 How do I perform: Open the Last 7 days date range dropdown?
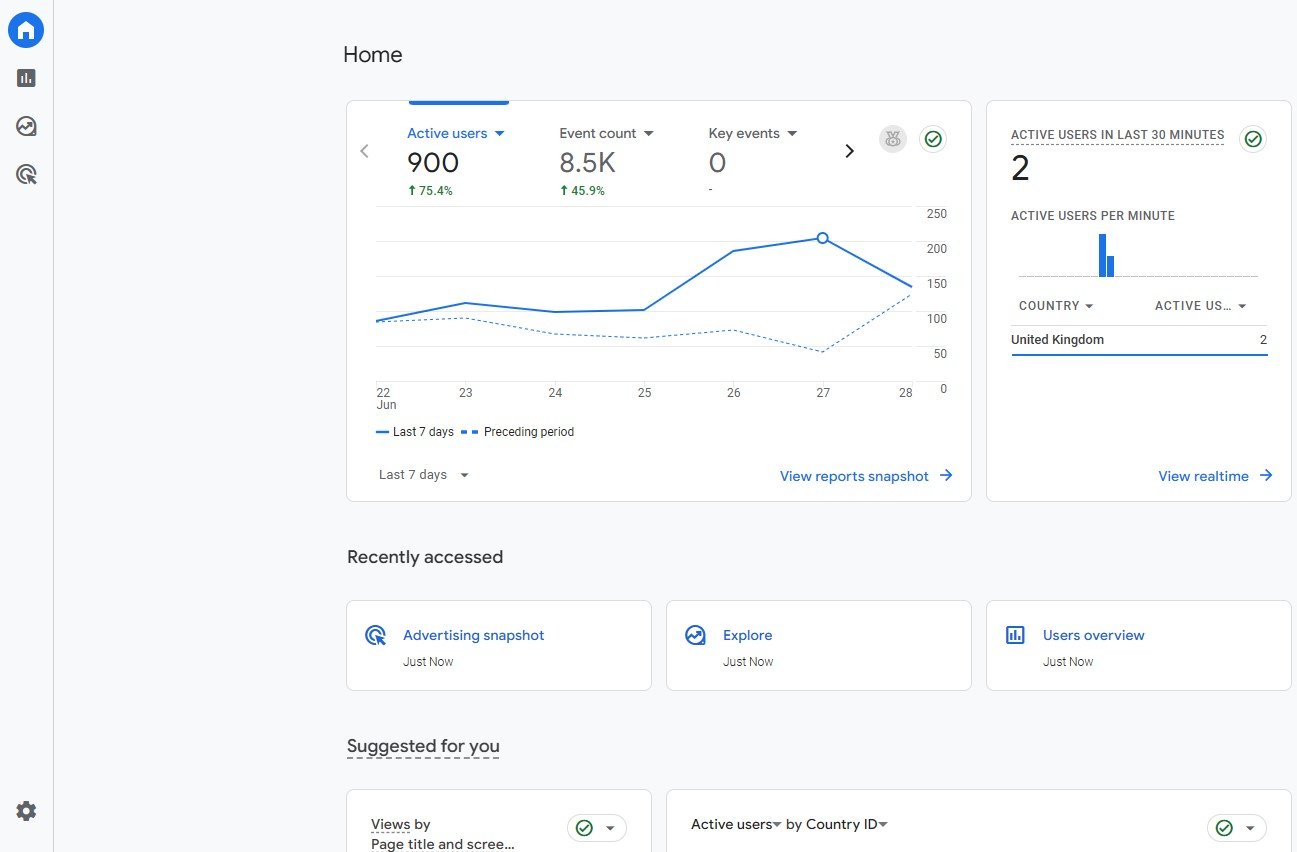click(424, 475)
